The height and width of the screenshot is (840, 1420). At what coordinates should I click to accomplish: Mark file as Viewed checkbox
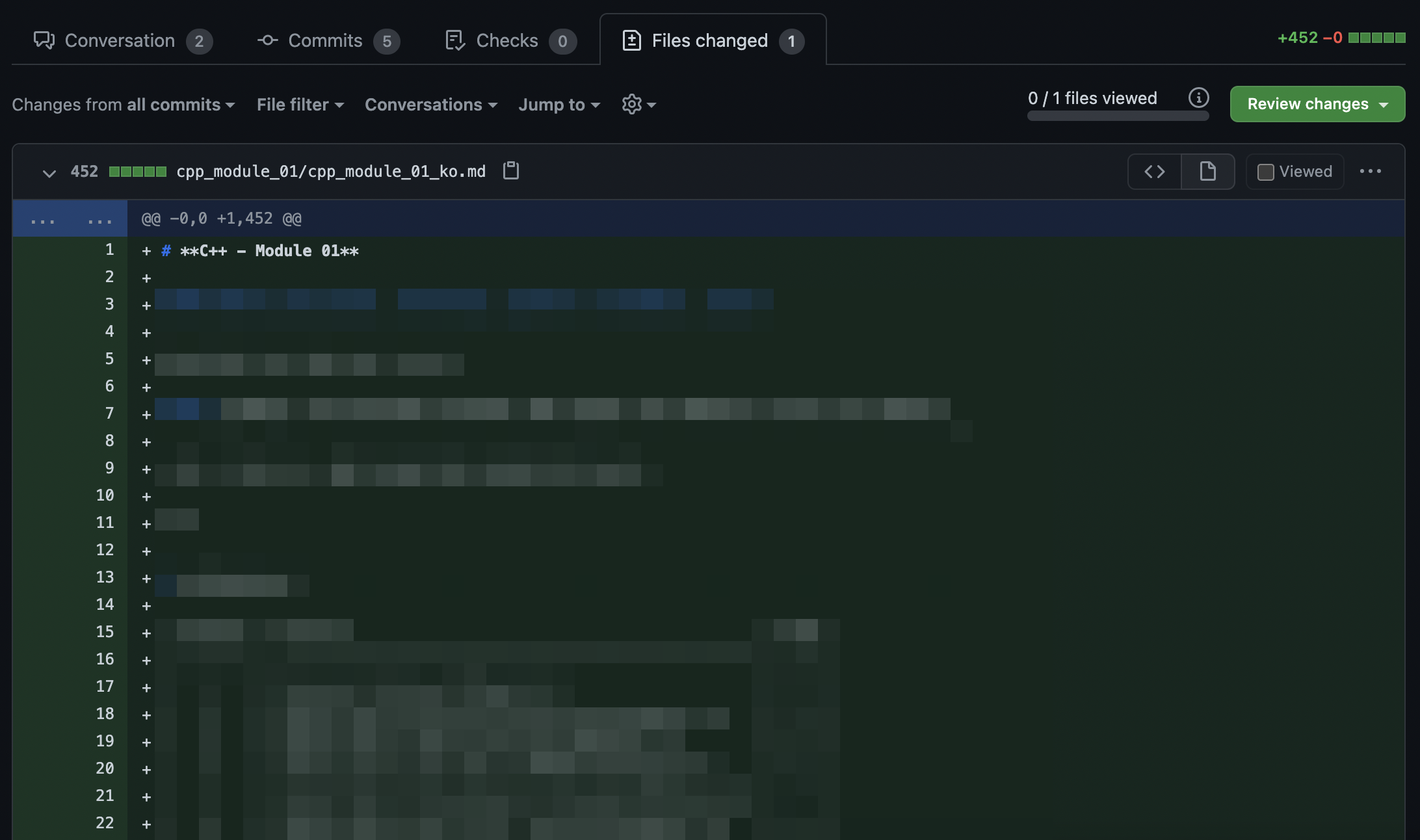coord(1265,172)
